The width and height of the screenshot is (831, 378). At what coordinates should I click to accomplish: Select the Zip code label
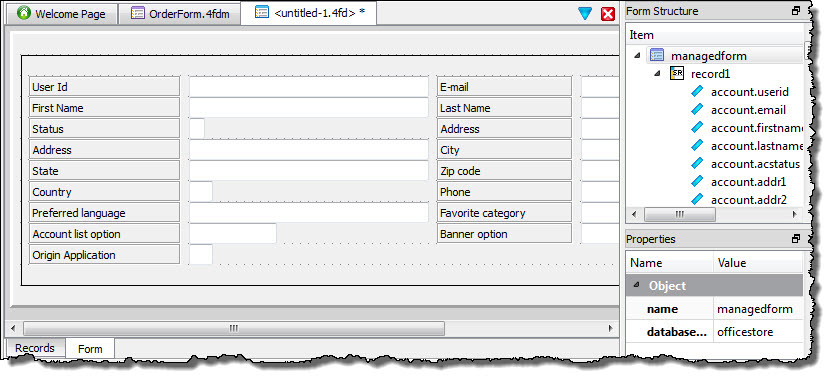click(504, 171)
